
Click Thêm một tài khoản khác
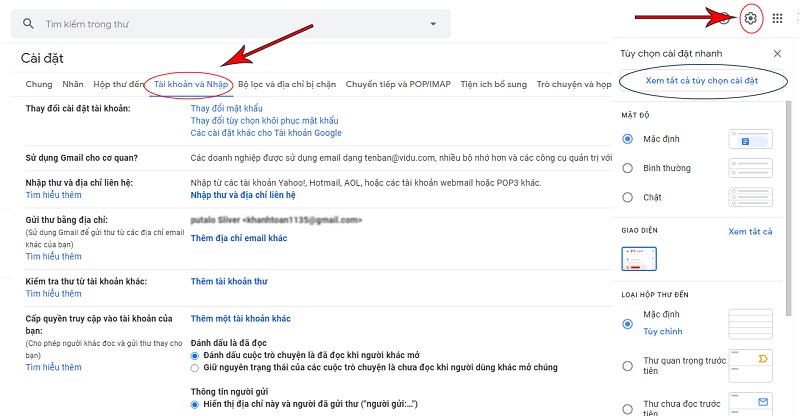(x=240, y=319)
